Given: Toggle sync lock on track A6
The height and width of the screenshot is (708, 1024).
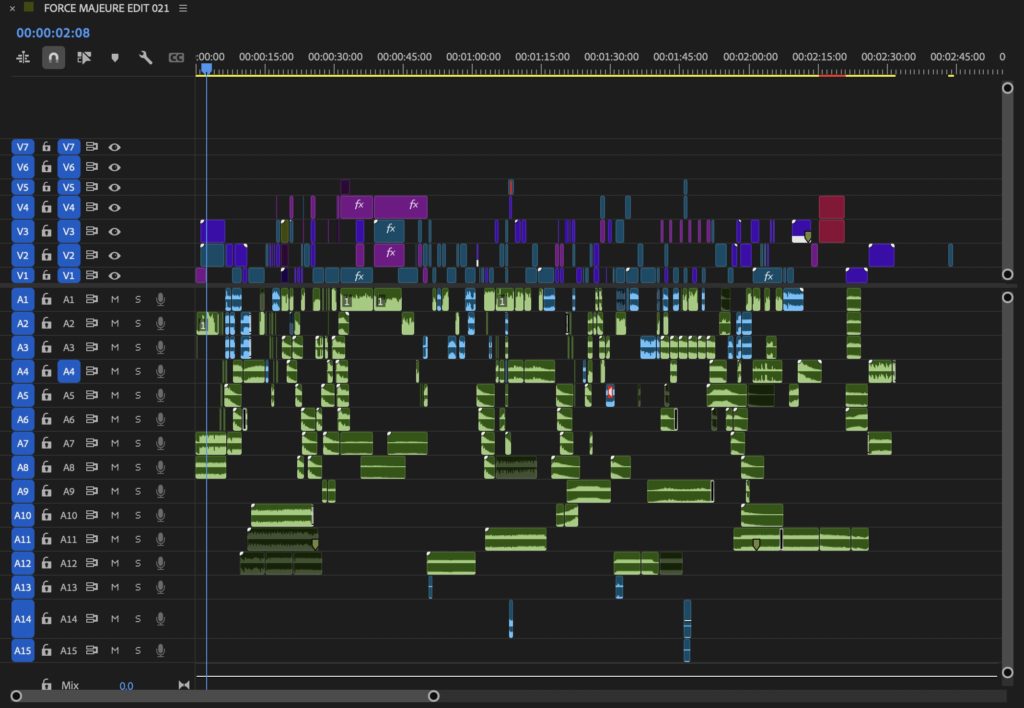Looking at the screenshot, I should 92,419.
